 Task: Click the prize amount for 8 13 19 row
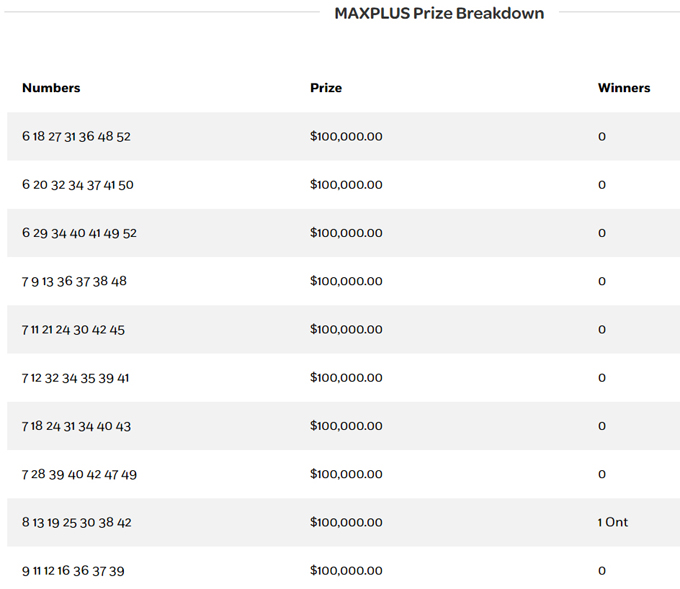346,522
